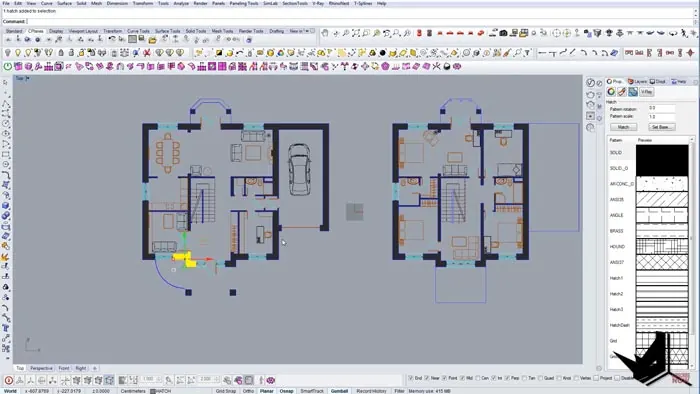Screen dimensions: 700x394
Task: Click the Set Base... button
Action: (661, 127)
